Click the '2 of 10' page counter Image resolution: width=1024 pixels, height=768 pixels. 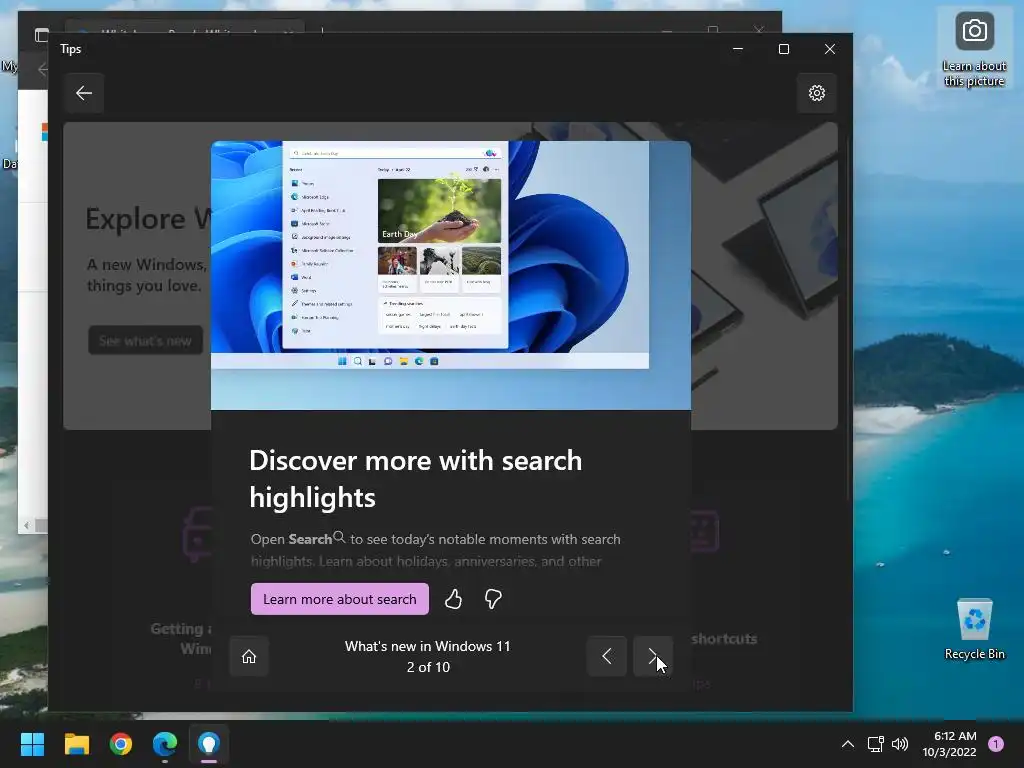point(428,667)
